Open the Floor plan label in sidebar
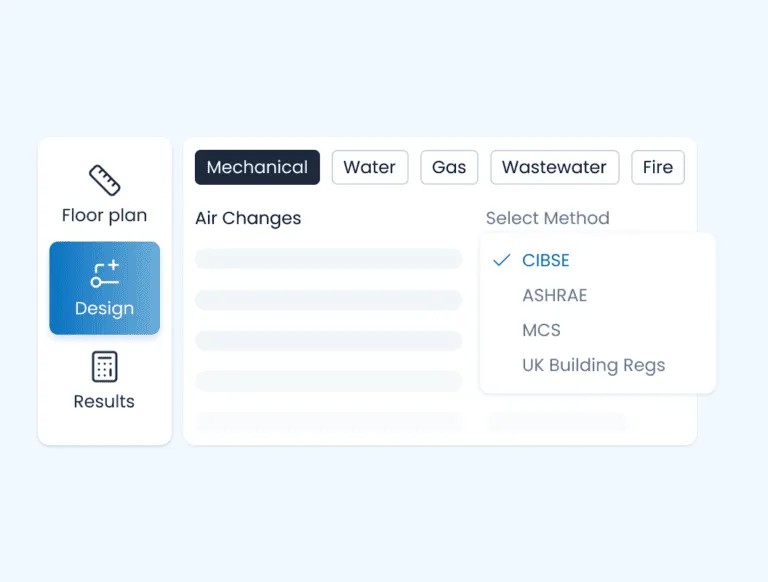The image size is (768, 582). (x=104, y=215)
